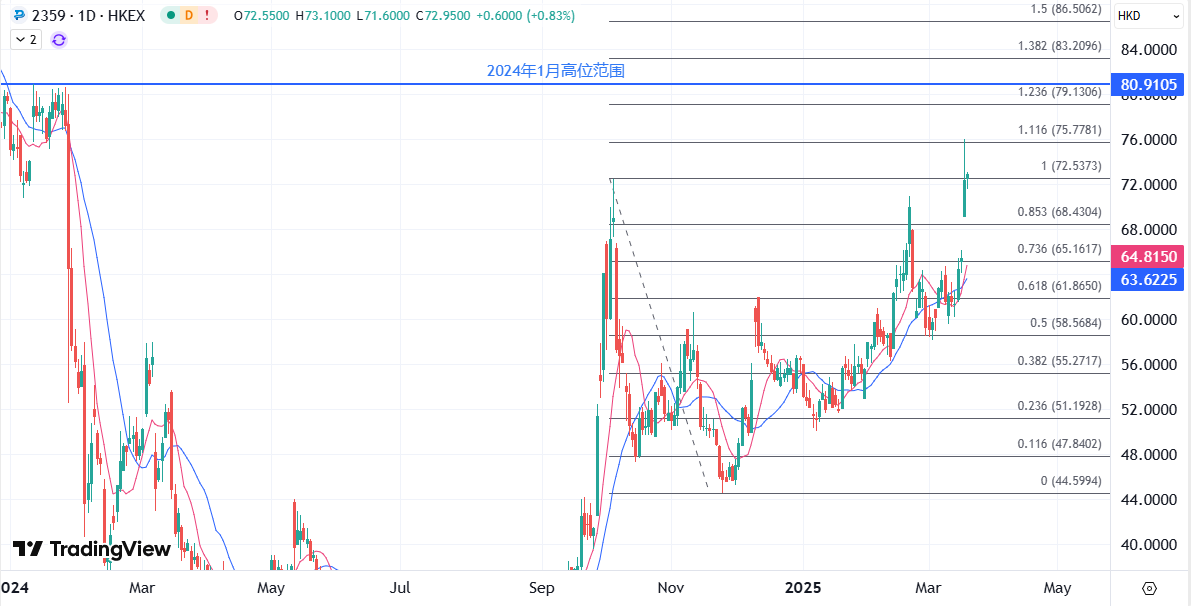Click 48.0000 on the price axis
The image size is (1191, 606).
coord(1150,455)
